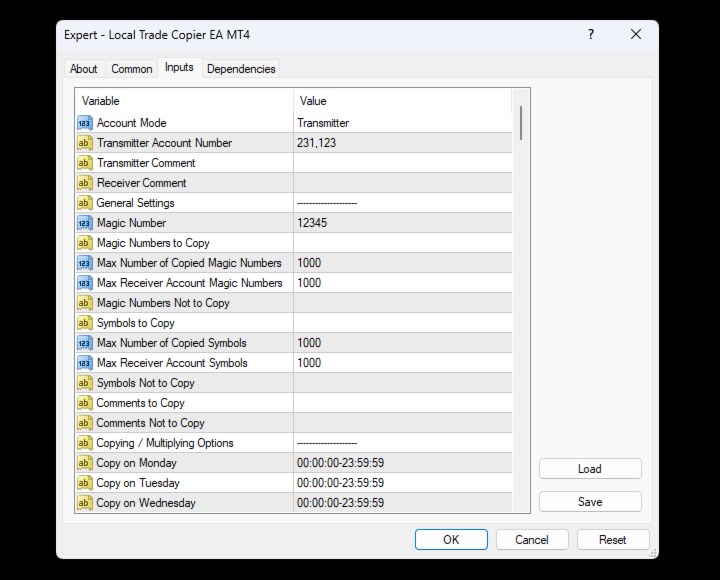Click the icon beside Copy on Wednesday
The image size is (720, 580).
[x=84, y=503]
